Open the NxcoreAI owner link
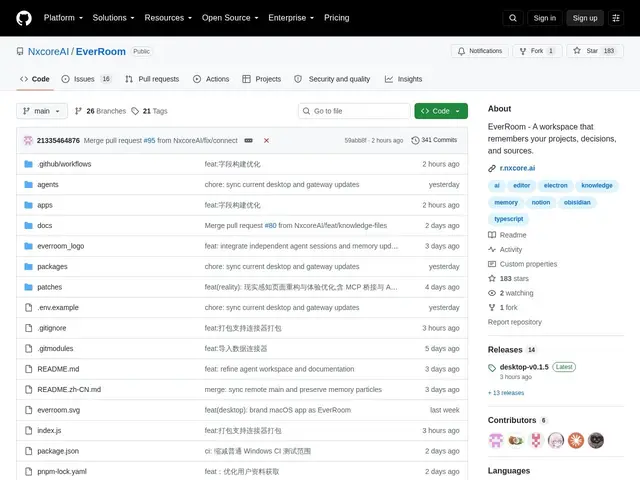Screen dimensions: 640x480 click(x=48, y=52)
